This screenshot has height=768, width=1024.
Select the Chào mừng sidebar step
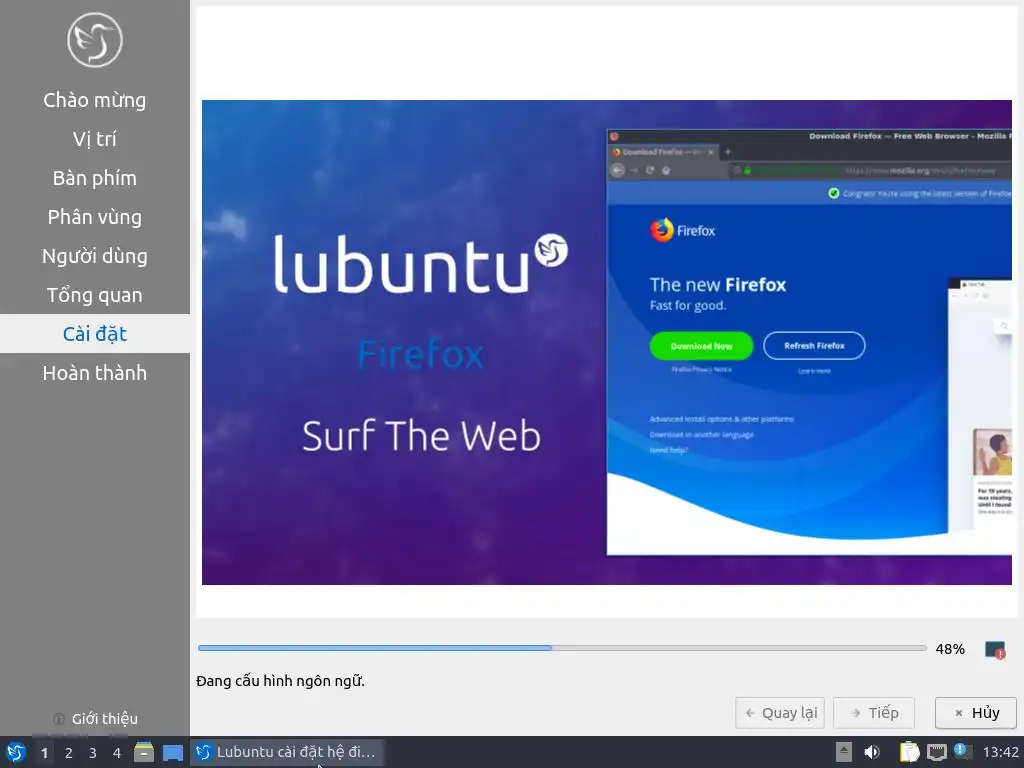(x=95, y=100)
